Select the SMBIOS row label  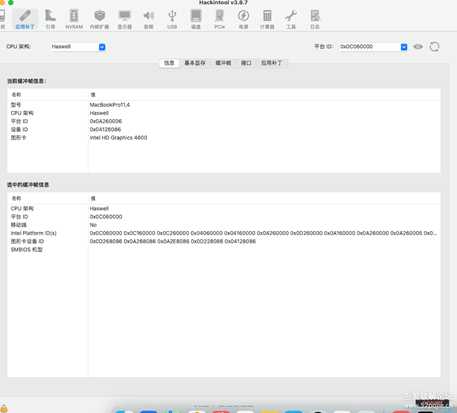click(27, 249)
